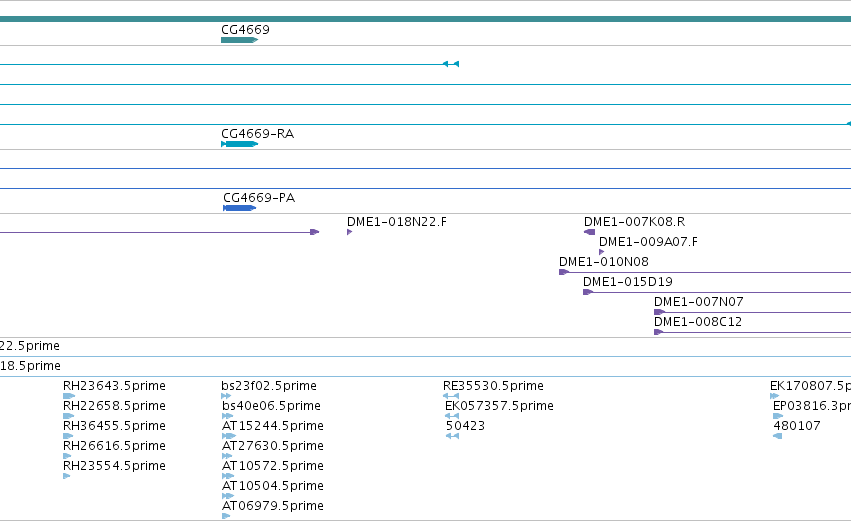
Task: Click the 50423 double-arrow glyph
Action: pos(453,436)
